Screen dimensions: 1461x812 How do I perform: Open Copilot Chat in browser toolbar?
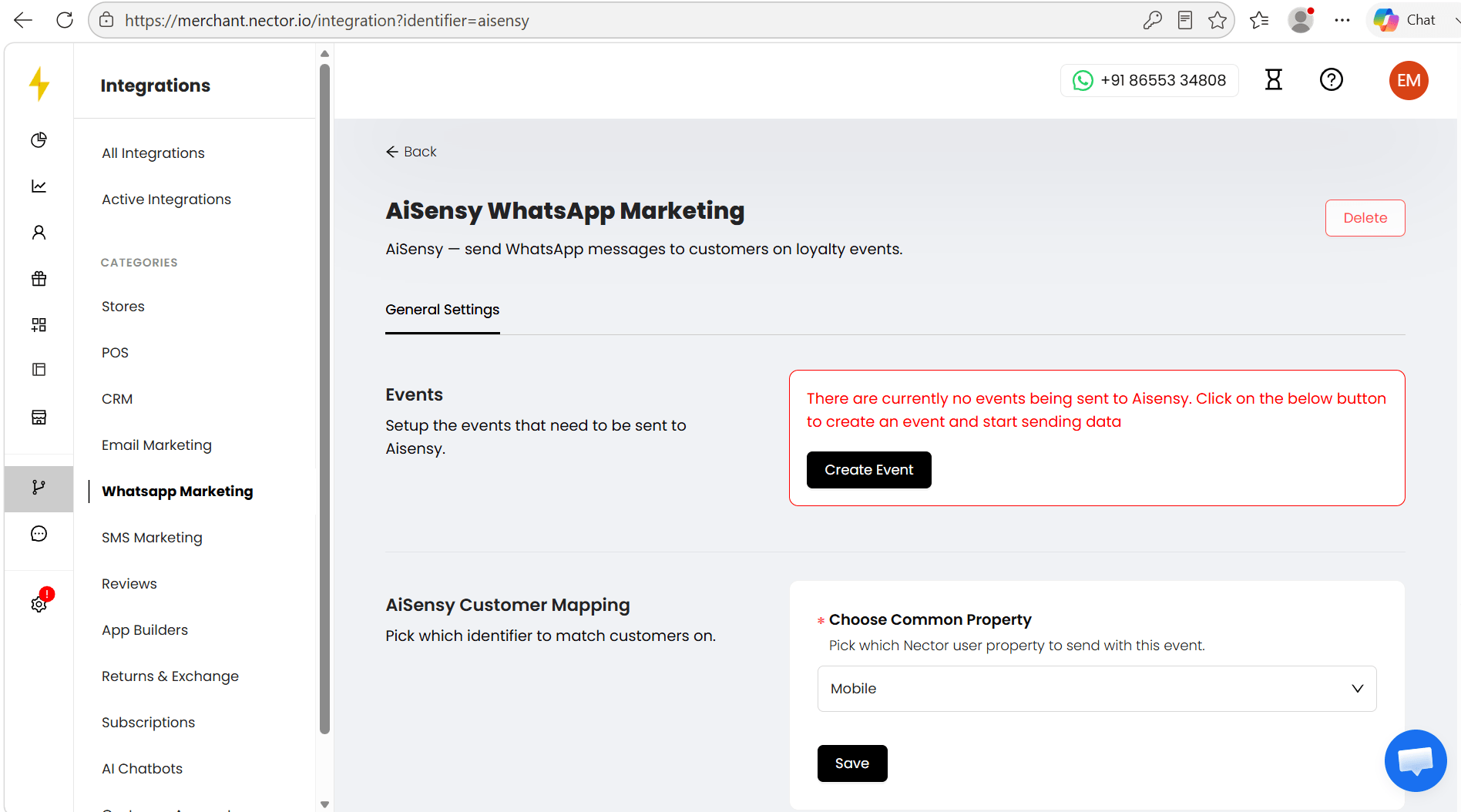point(1405,20)
